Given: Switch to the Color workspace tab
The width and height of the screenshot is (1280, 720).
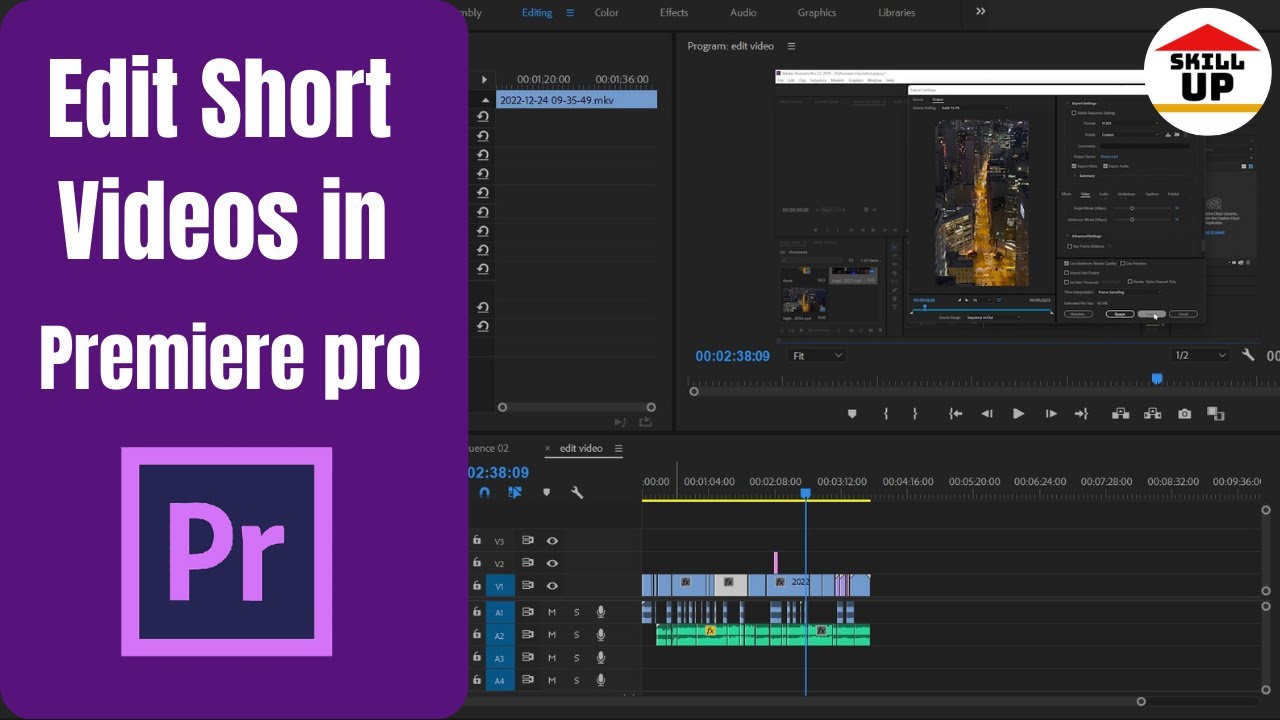Looking at the screenshot, I should point(606,13).
